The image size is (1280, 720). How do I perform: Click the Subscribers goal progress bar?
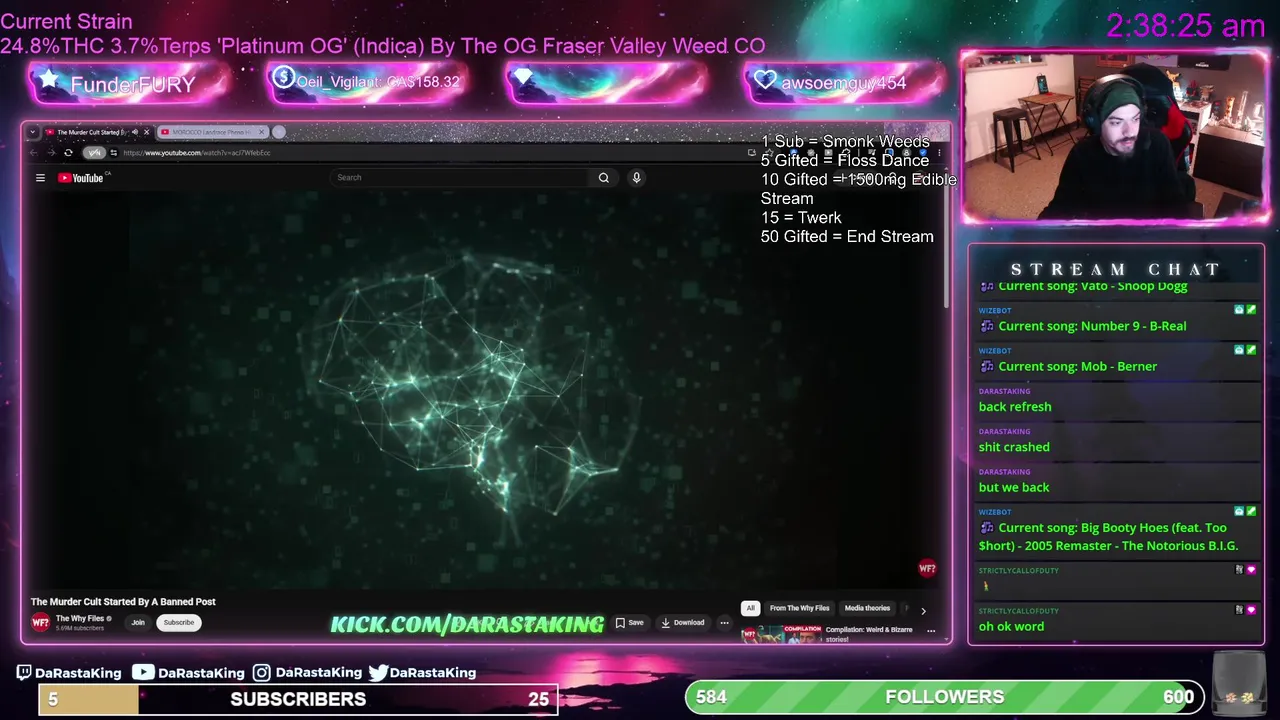click(x=298, y=699)
